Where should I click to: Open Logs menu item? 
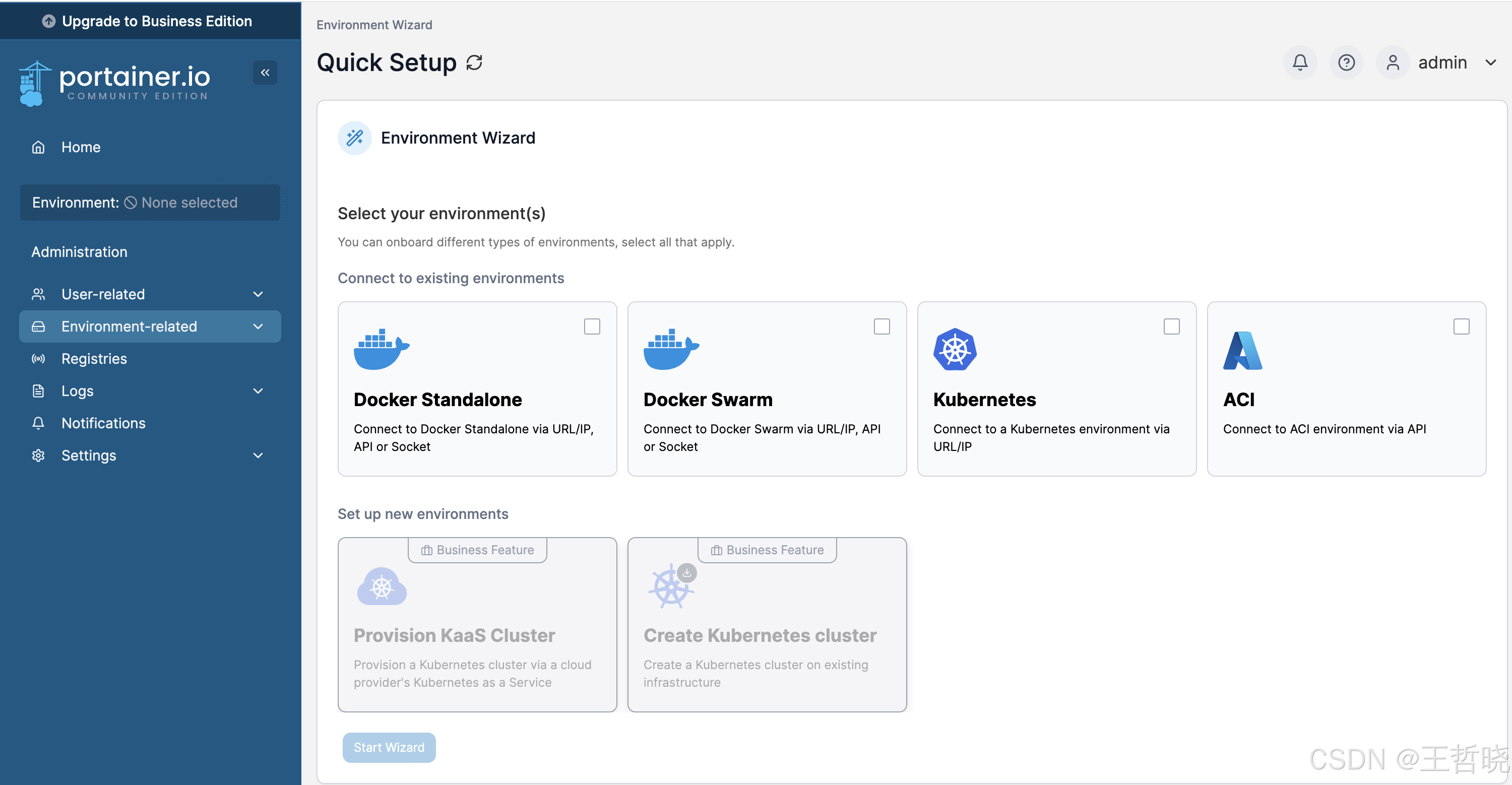tap(150, 391)
